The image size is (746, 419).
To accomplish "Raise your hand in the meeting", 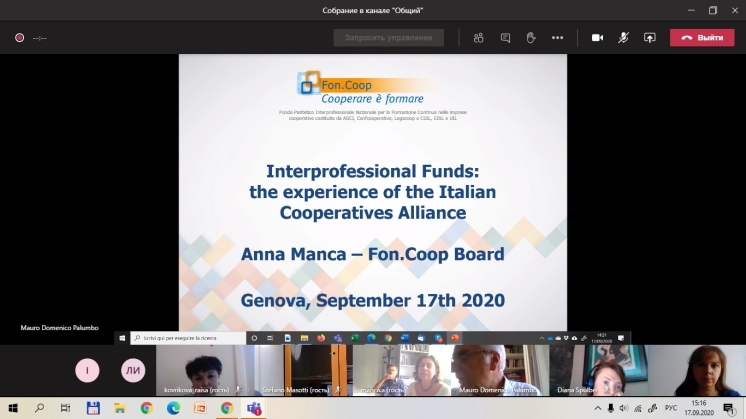I will [531, 38].
